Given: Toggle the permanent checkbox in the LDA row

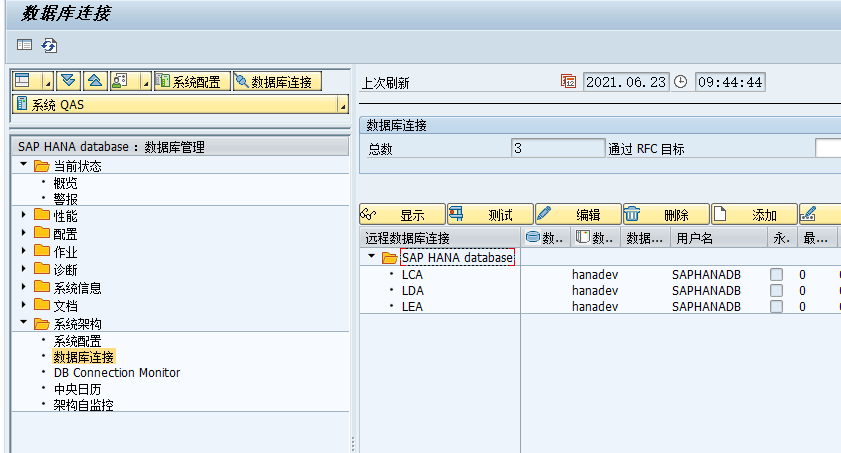Looking at the screenshot, I should coord(776,291).
